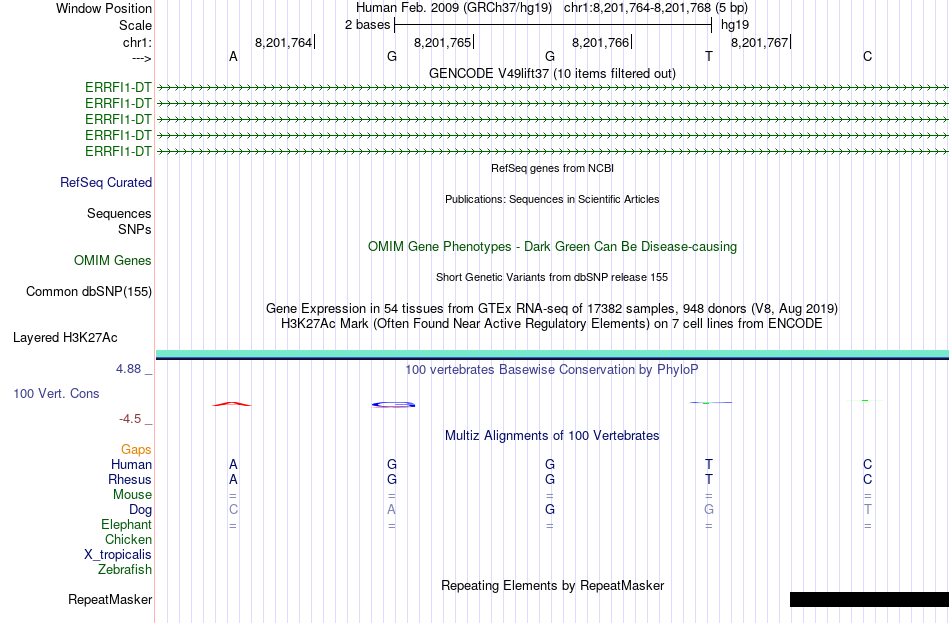This screenshot has height=623, width=950.
Task: Select the Human species label
Action: [131, 465]
